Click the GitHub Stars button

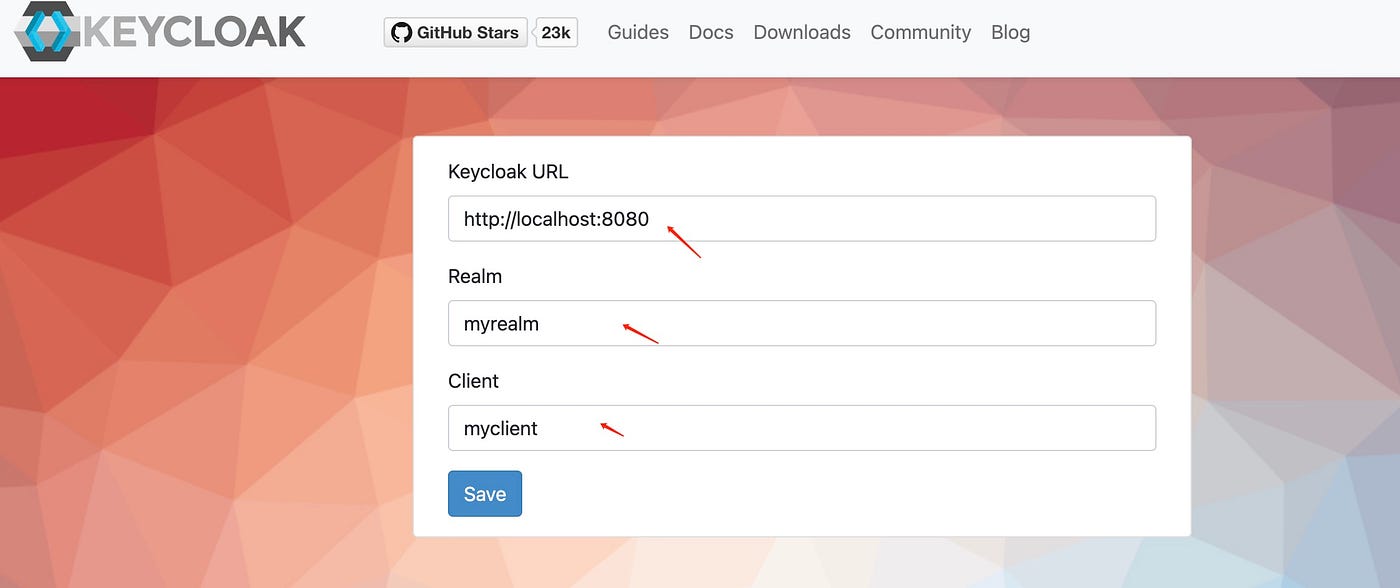coord(455,31)
